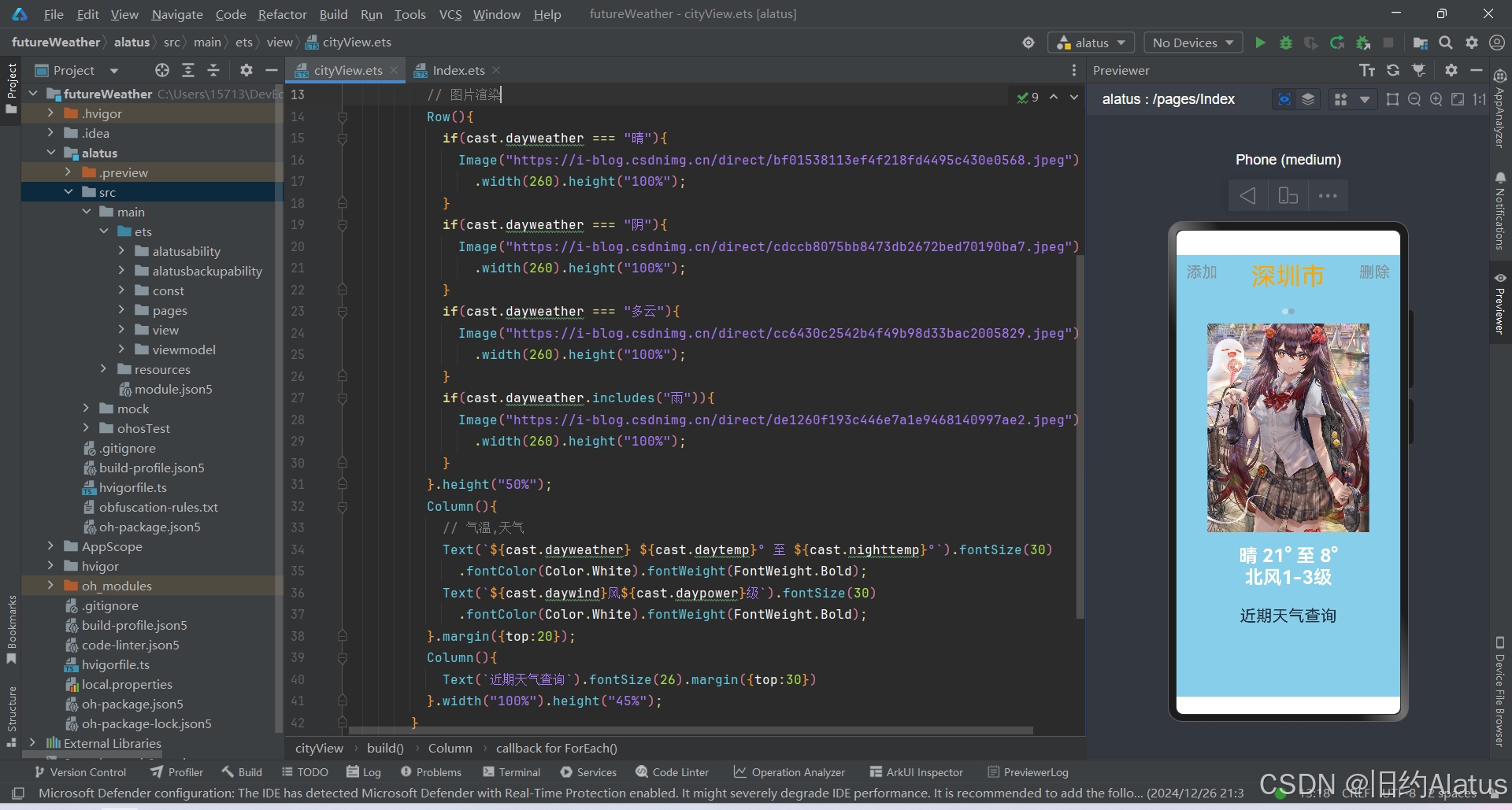Click the Search Everywhere magnifier icon
Viewport: 1512px width, 810px height.
[1446, 43]
